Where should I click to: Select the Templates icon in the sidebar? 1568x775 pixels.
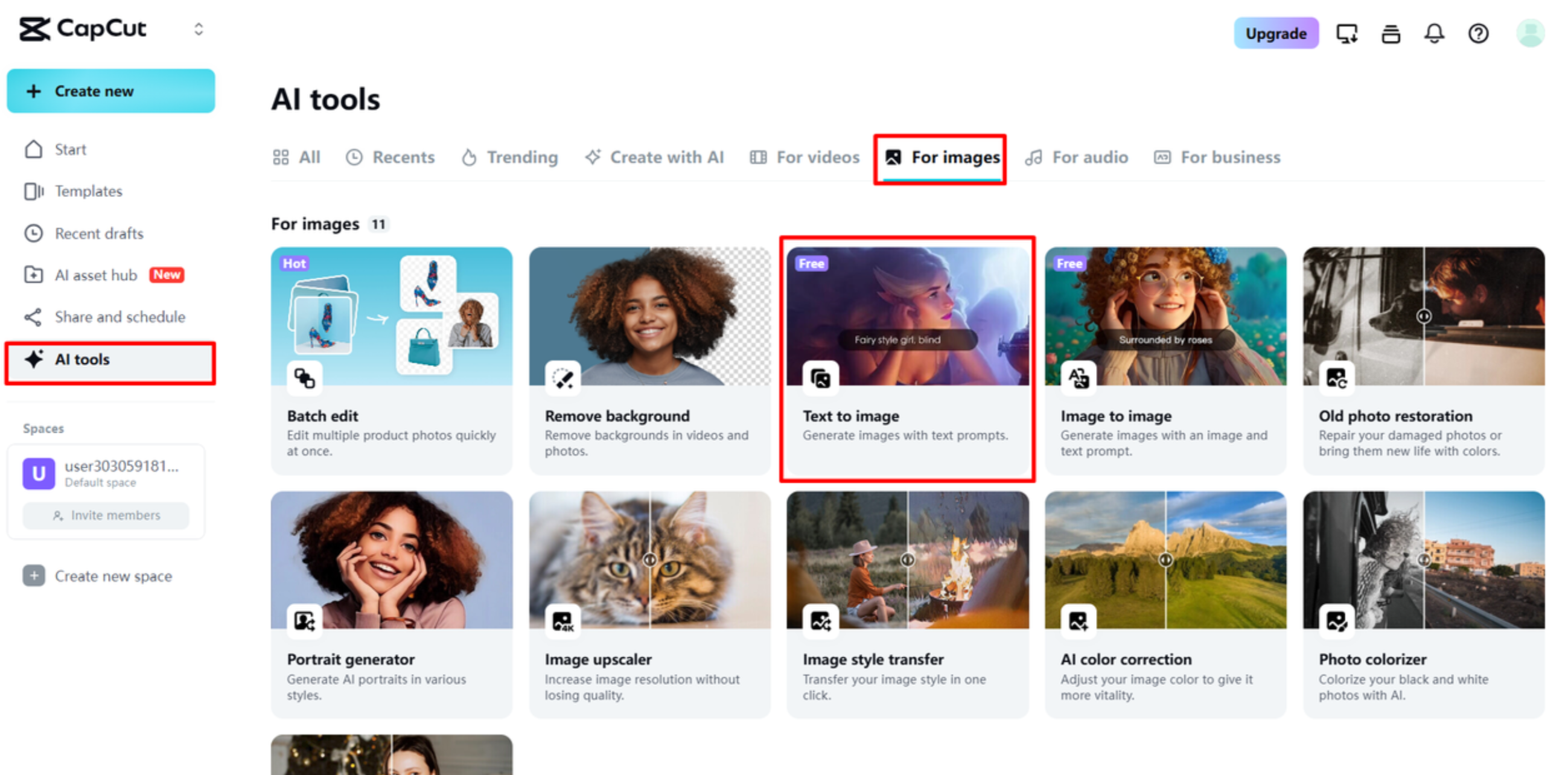[33, 191]
